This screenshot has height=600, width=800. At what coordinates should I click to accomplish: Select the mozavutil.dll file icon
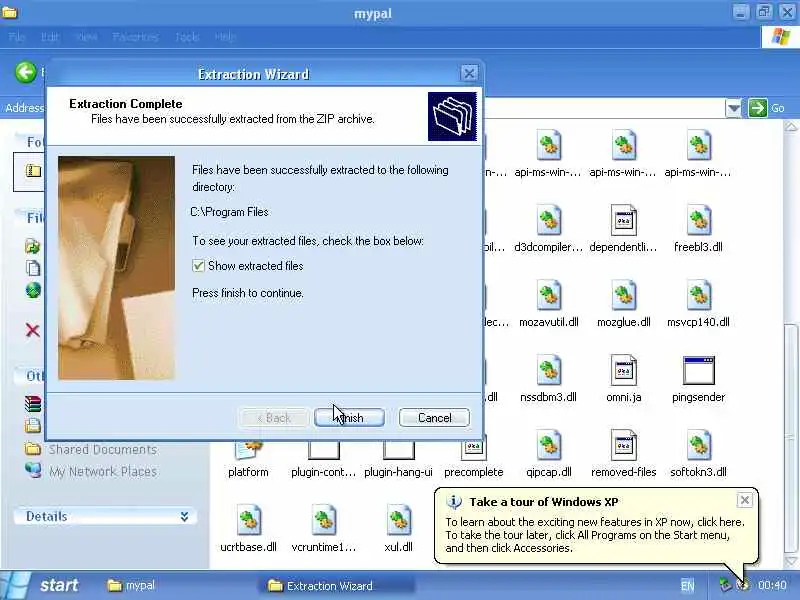[x=548, y=295]
